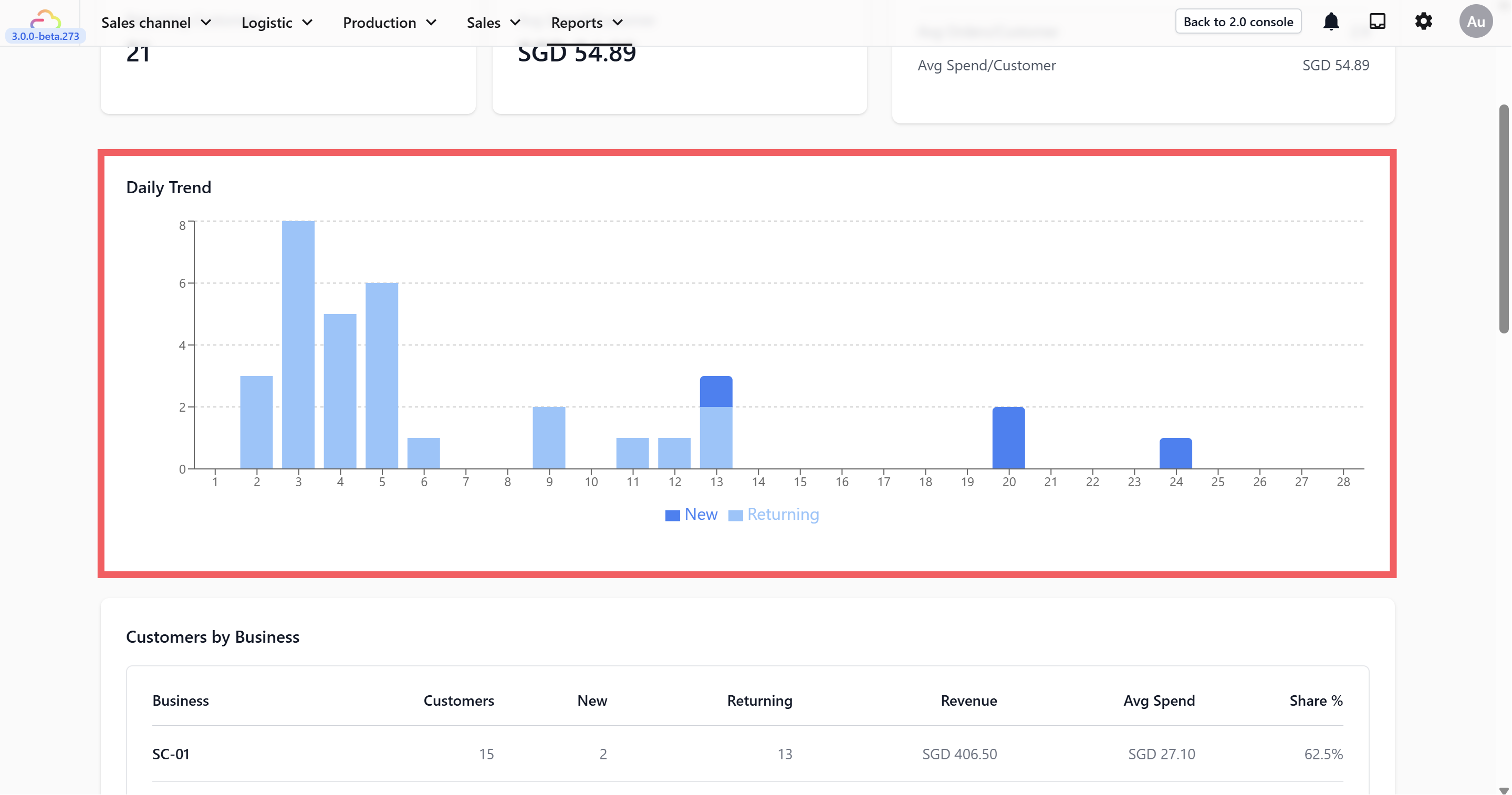Expand the Sales channel chevron
Image resolution: width=1512 pixels, height=795 pixels.
coord(206,22)
